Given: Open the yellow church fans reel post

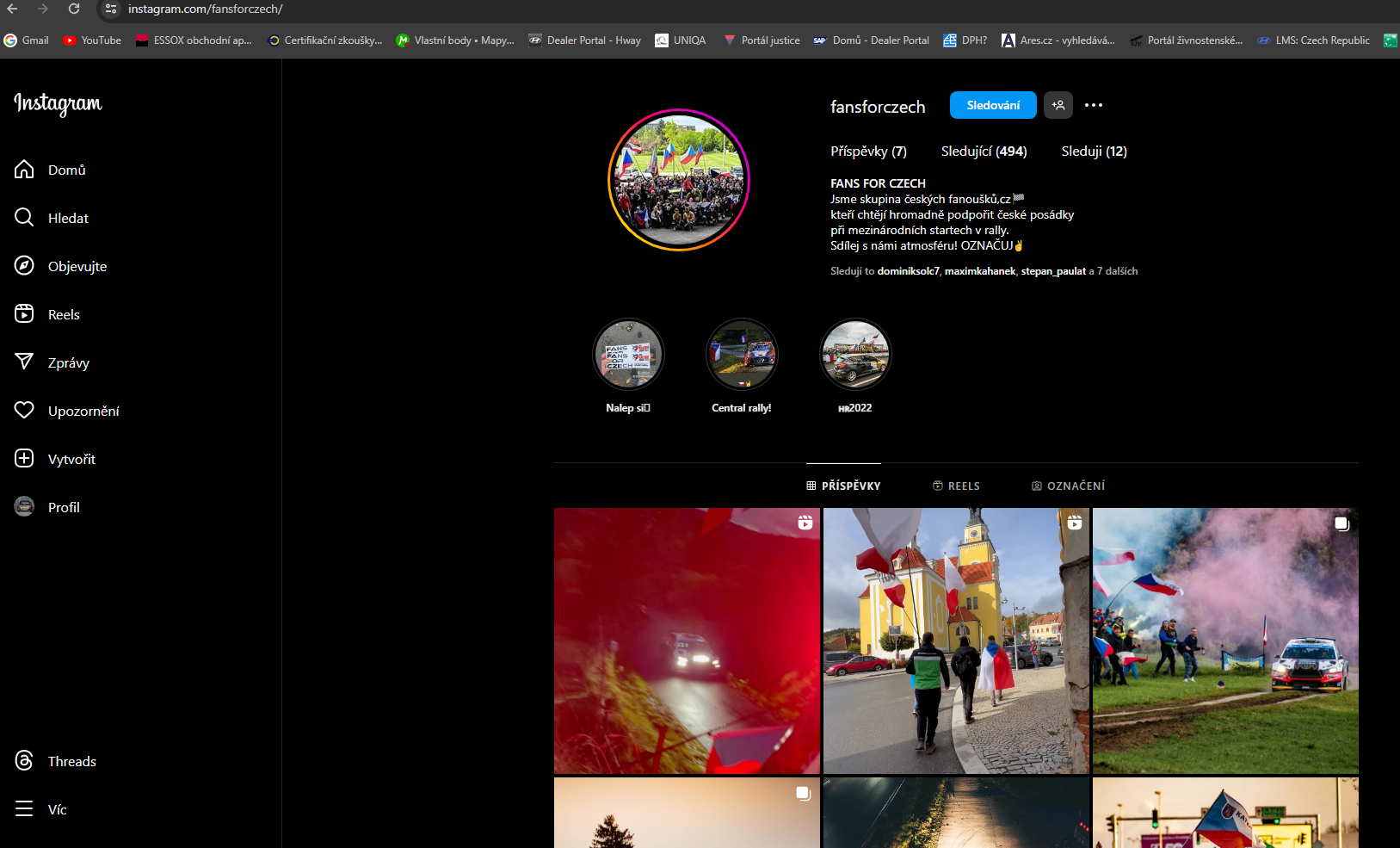Looking at the screenshot, I should coord(956,641).
